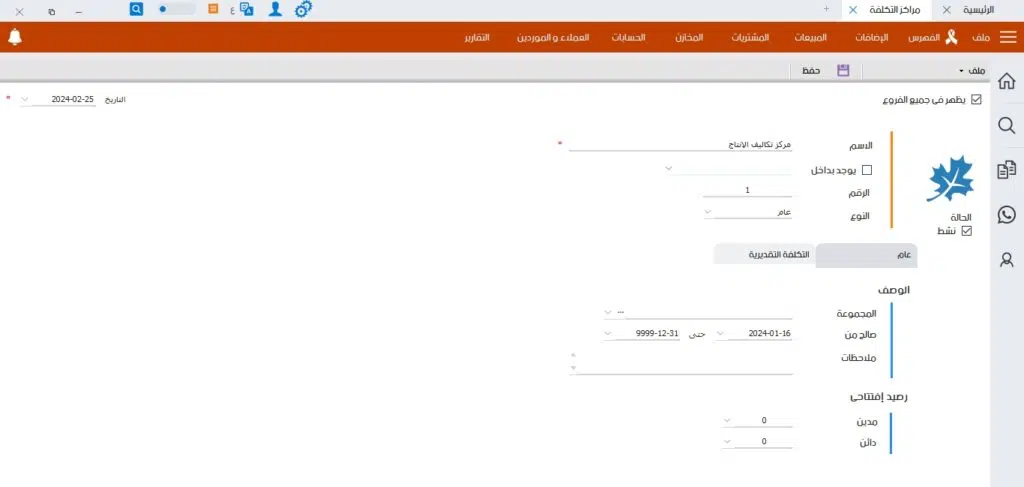The image size is (1024, 487).
Task: Open the WhatsApp icon in sidebar
Action: [1006, 214]
